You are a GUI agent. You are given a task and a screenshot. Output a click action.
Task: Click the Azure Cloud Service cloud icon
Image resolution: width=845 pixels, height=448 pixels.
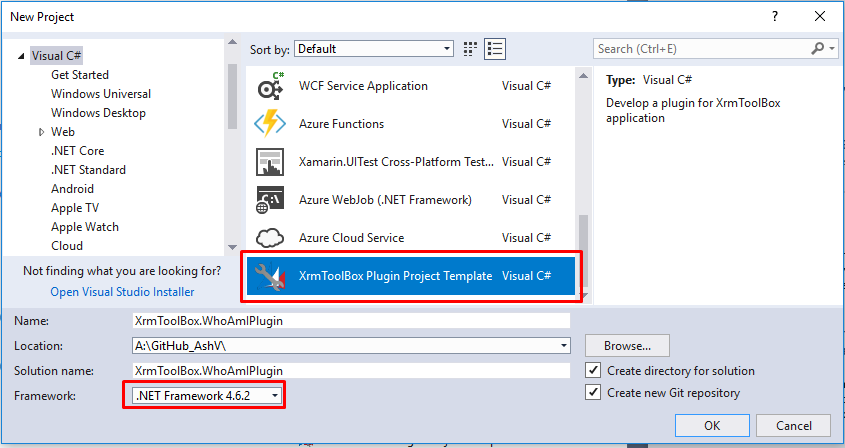pos(270,238)
